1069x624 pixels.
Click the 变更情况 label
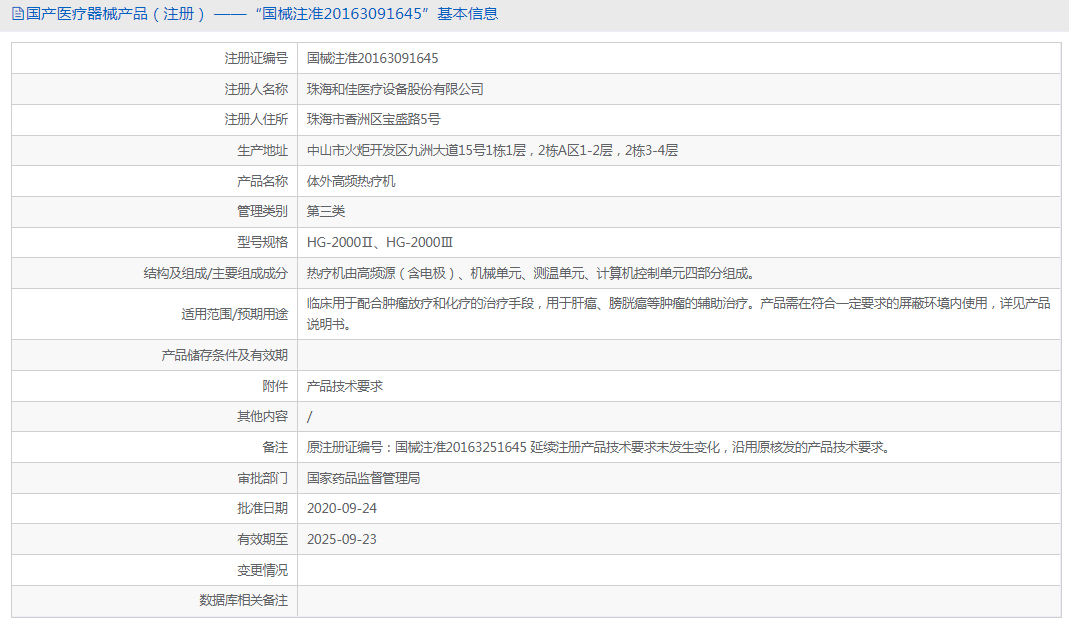[262, 570]
